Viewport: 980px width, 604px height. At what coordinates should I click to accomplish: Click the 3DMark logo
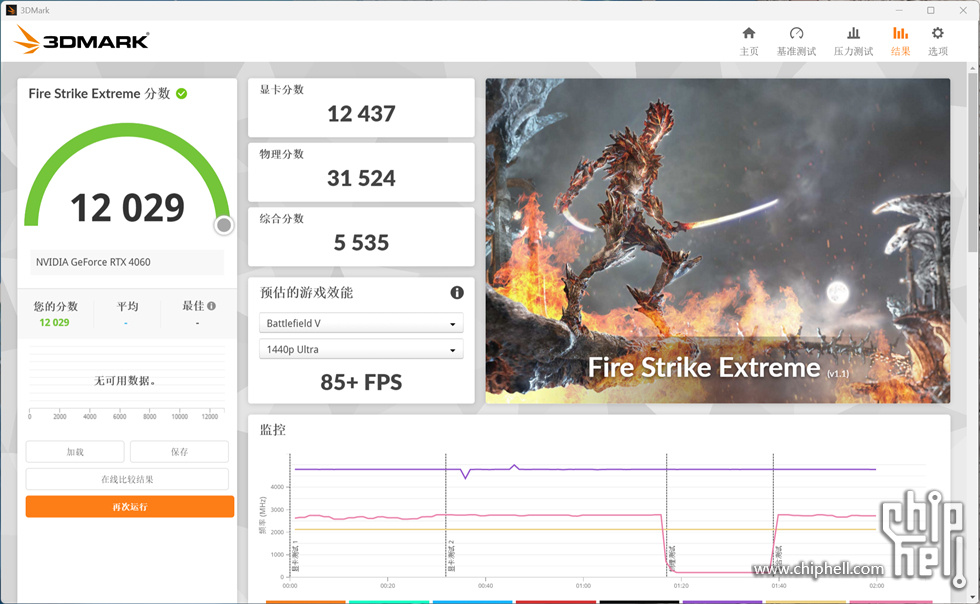click(x=81, y=40)
